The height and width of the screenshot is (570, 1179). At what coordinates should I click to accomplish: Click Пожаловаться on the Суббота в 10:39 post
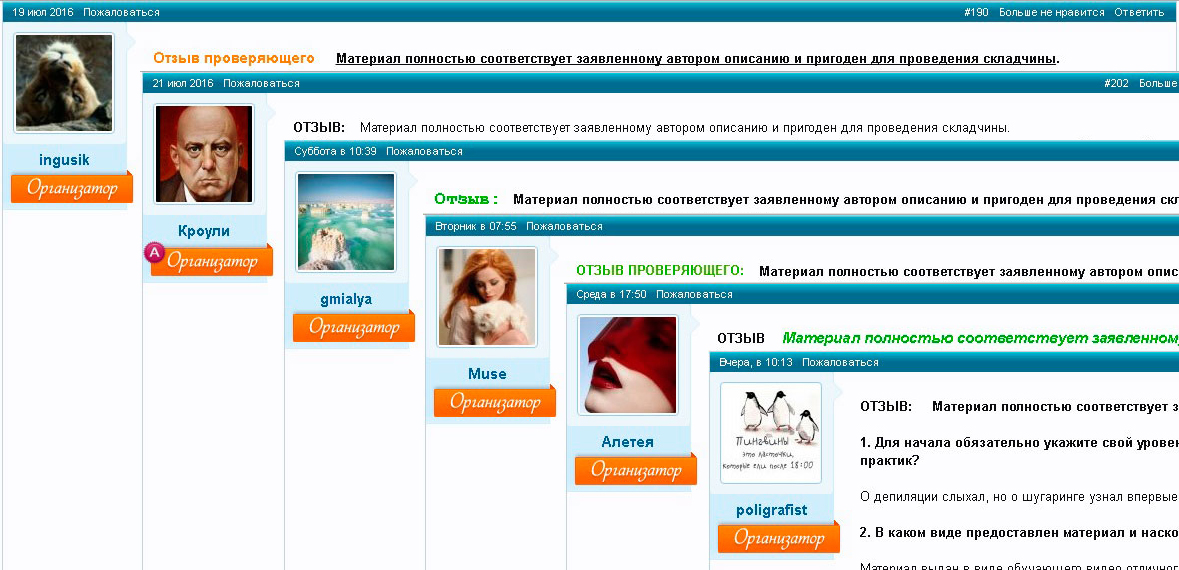pyautogui.click(x=424, y=151)
